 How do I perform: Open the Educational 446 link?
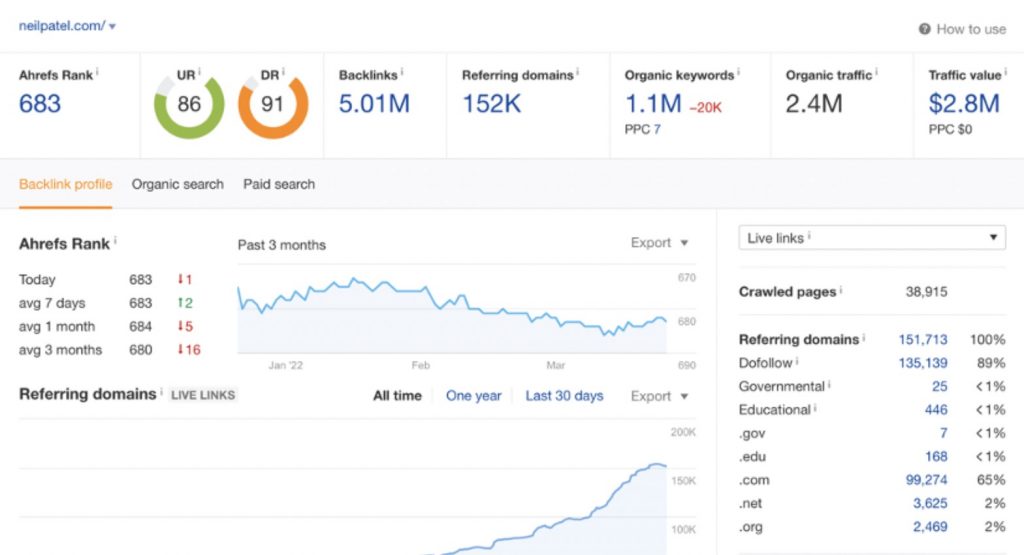(936, 410)
